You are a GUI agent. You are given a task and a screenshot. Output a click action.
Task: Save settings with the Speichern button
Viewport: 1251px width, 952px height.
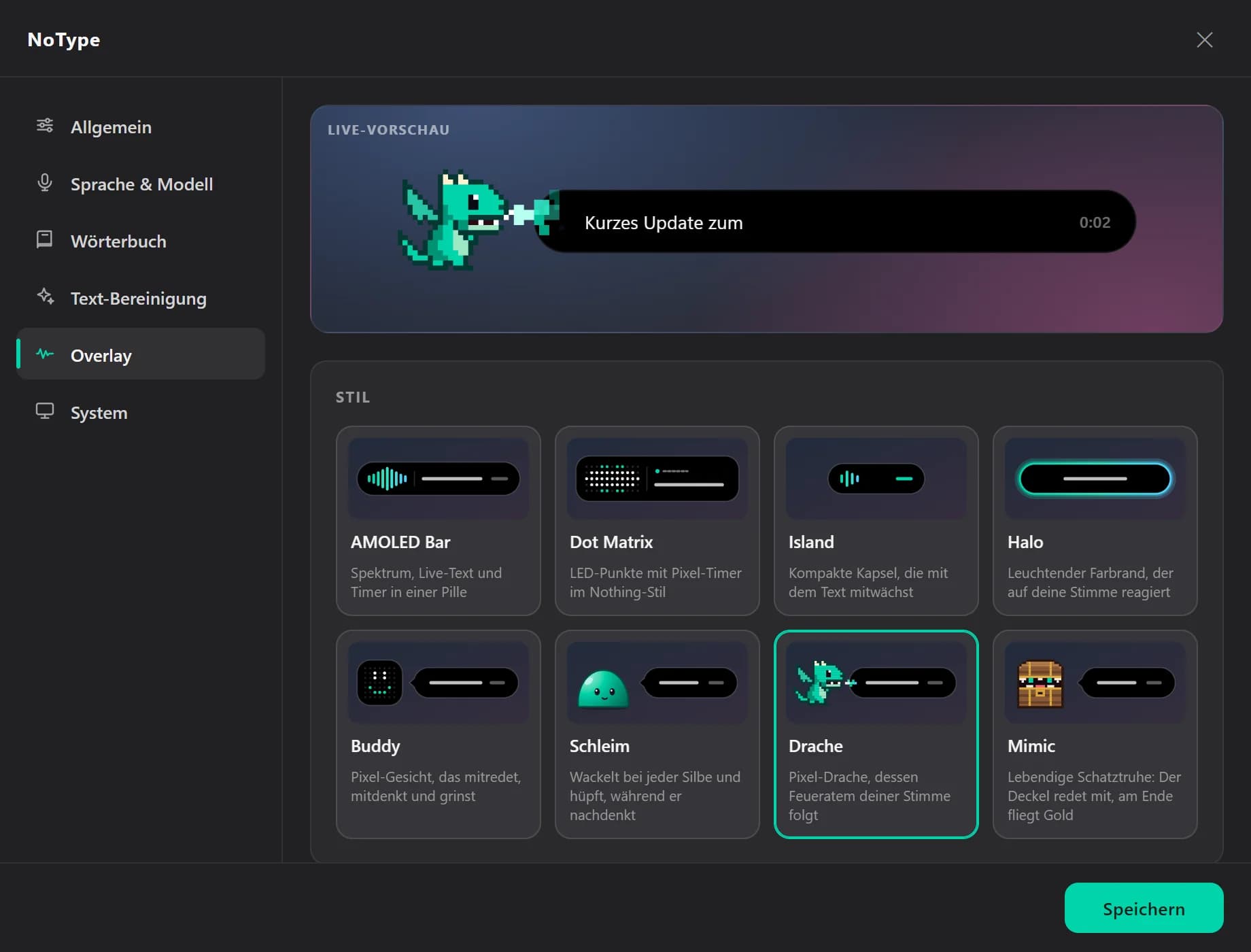[x=1144, y=908]
